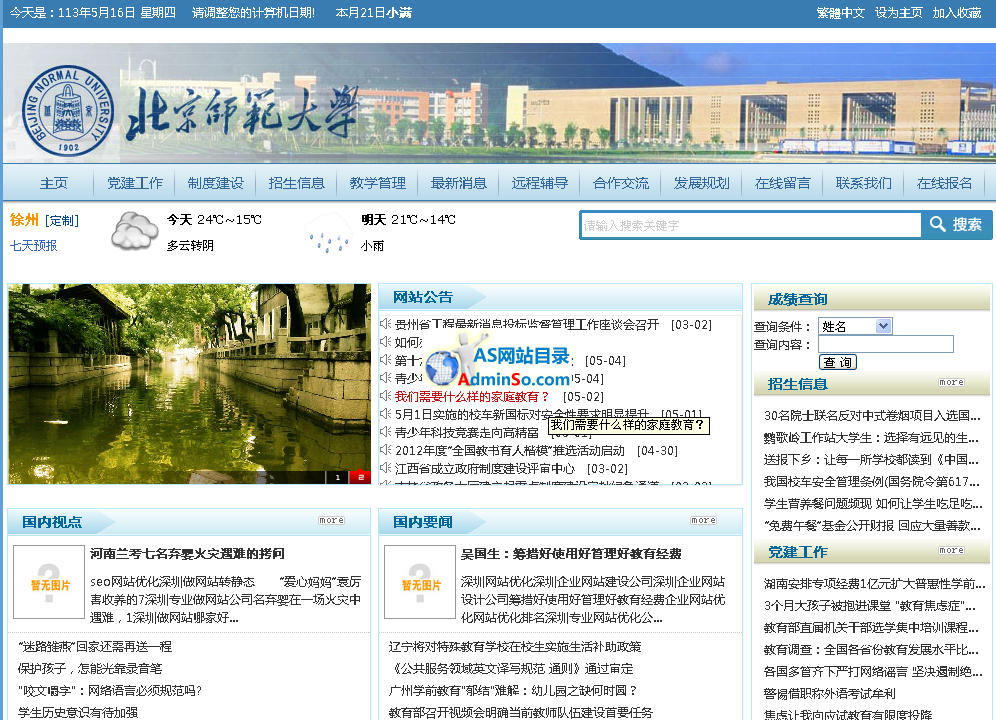Open 各国多管齐下严打网络谣言 article
Screen dimensions: 996x720
coord(873,671)
